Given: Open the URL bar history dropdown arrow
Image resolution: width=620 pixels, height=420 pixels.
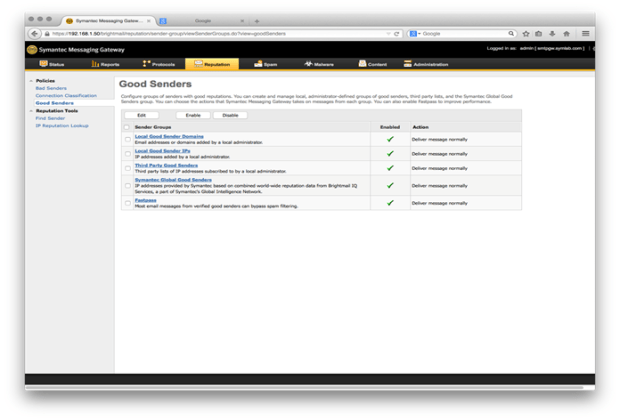Looking at the screenshot, I should coord(388,34).
